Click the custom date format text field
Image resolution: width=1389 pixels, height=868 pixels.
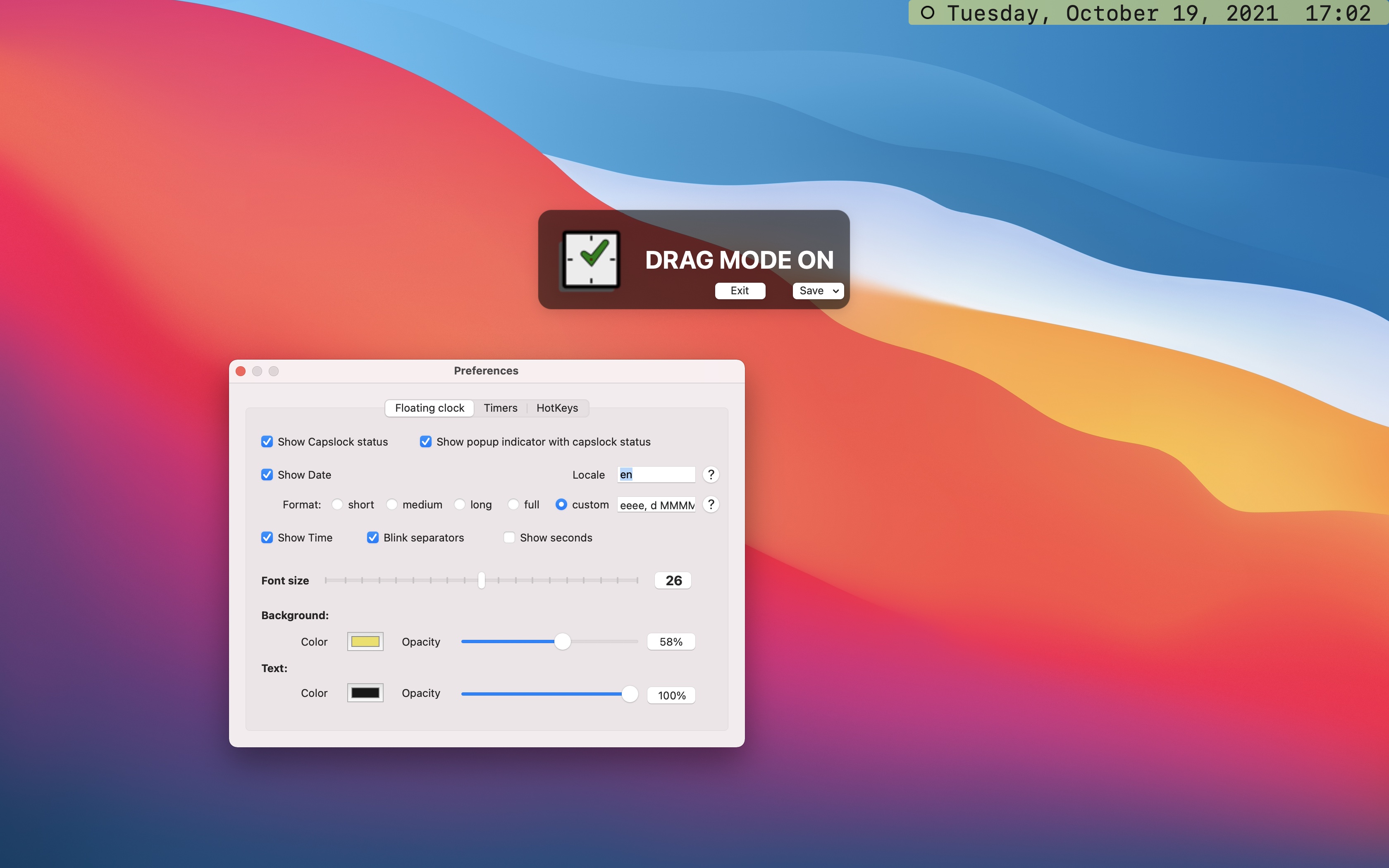point(656,505)
